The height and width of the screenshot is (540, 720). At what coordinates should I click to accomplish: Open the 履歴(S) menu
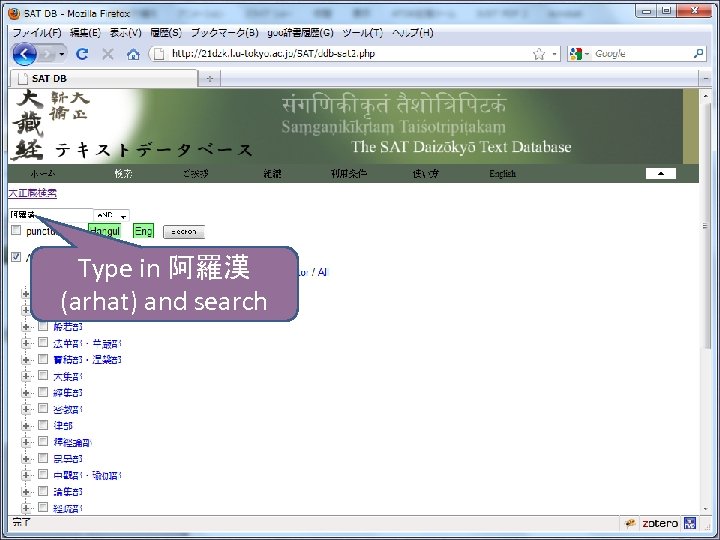click(166, 33)
